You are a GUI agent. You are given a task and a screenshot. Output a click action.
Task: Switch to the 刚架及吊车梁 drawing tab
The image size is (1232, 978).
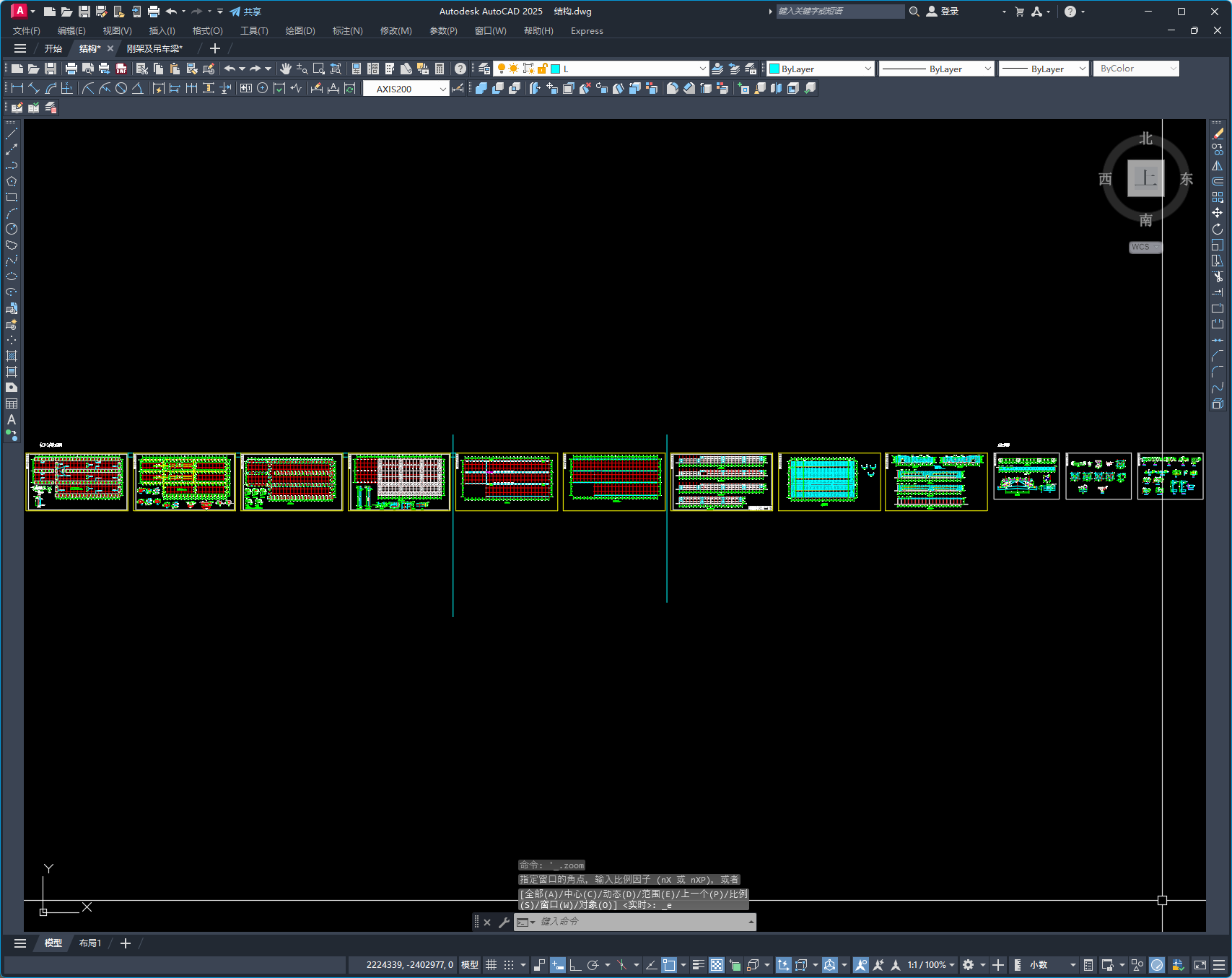[154, 49]
